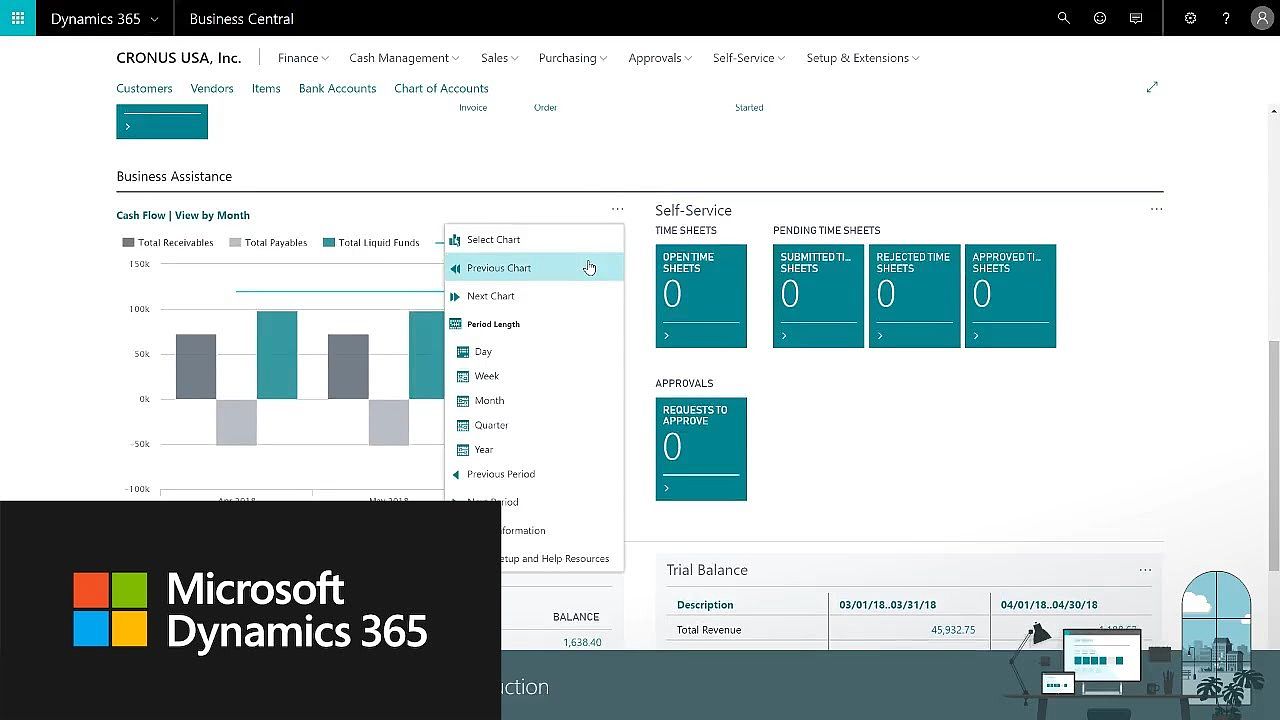Drill into the Open Time Sheets tile

point(700,296)
